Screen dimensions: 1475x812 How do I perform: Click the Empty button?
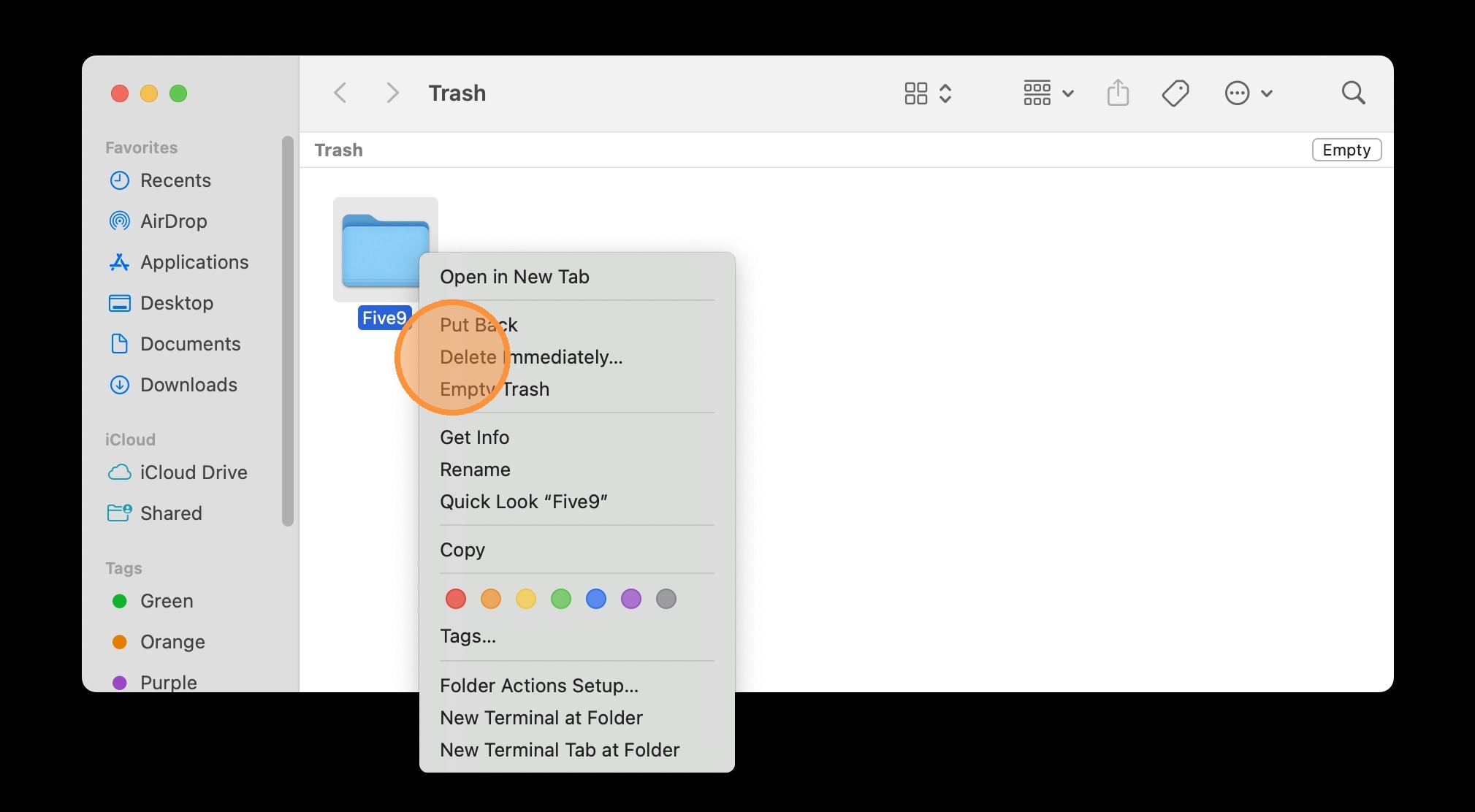tap(1346, 150)
